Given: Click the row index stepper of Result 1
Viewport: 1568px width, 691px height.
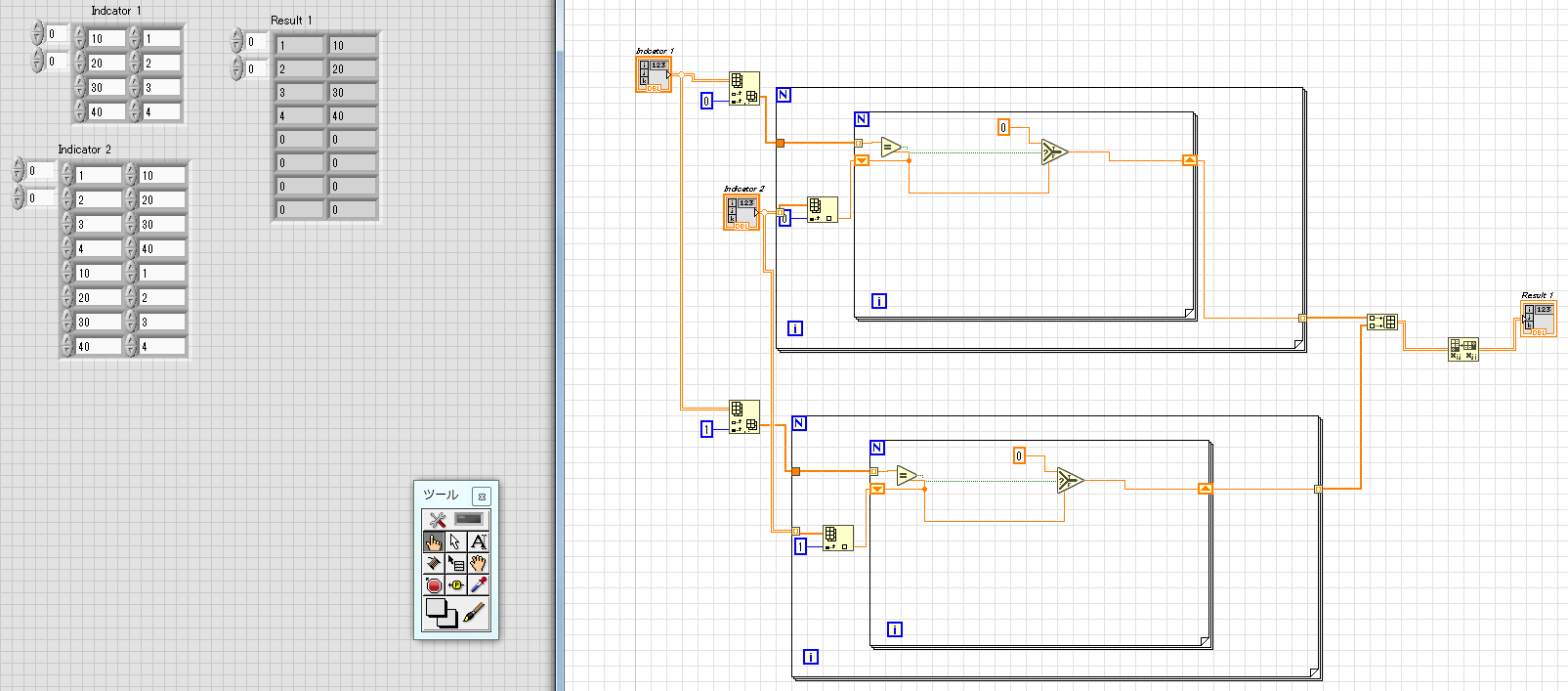Looking at the screenshot, I should point(236,41).
